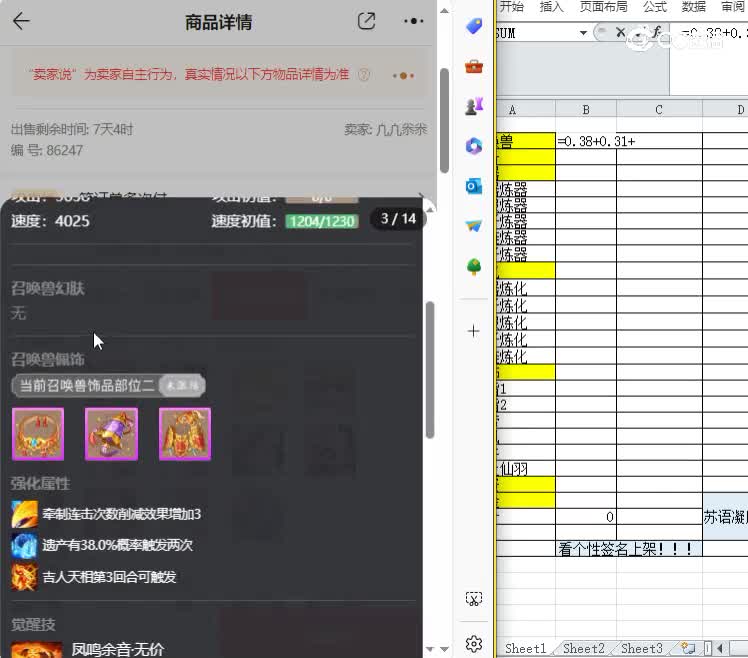Open the chess pieces games sidebar icon
This screenshot has height=658, width=748.
coord(474,106)
